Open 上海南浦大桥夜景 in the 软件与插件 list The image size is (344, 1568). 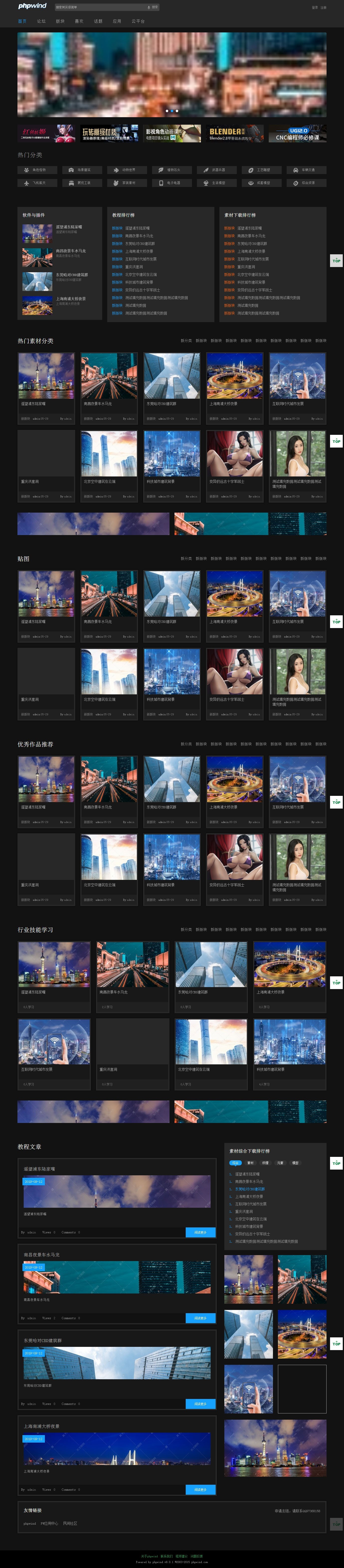pos(71,299)
